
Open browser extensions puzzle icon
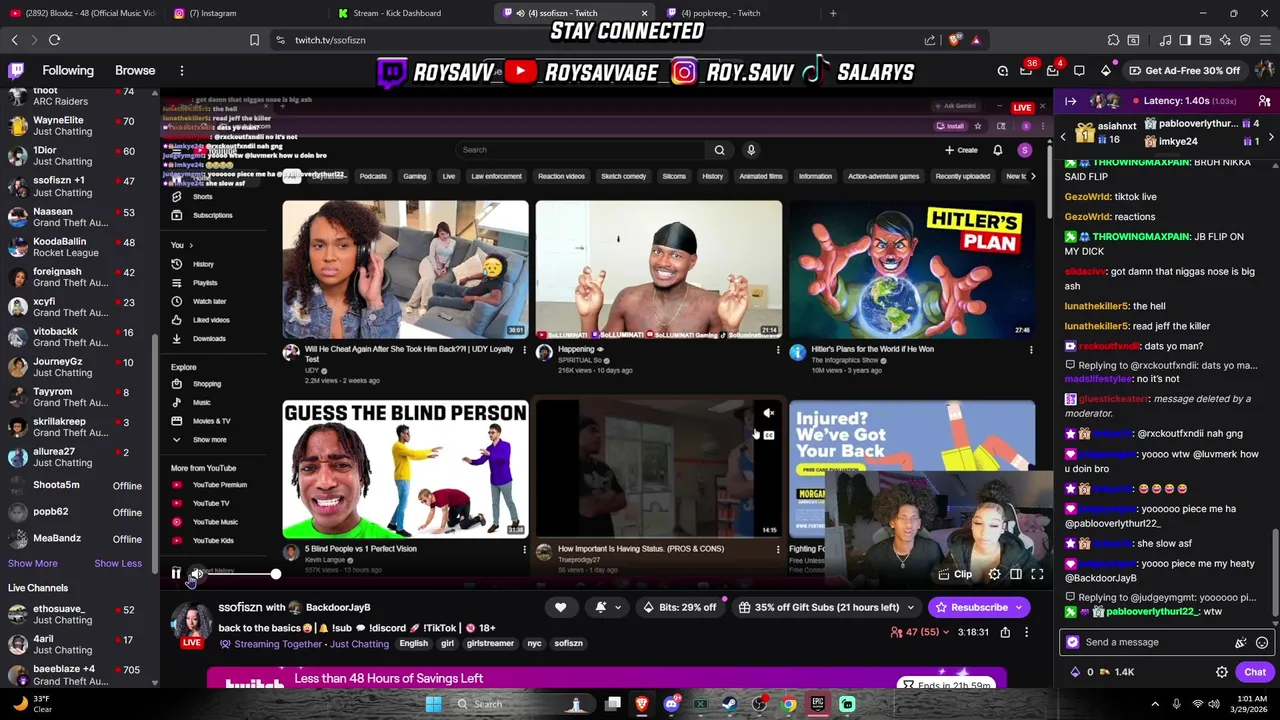pyautogui.click(x=1113, y=40)
